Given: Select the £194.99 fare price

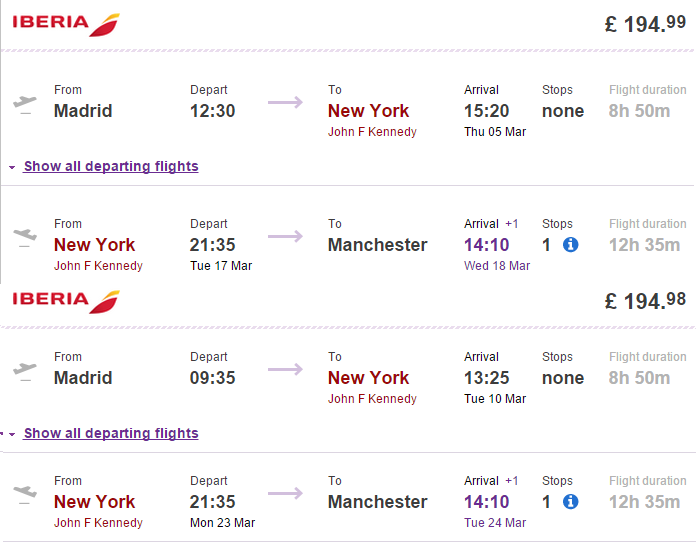Looking at the screenshot, I should pyautogui.click(x=645, y=24).
